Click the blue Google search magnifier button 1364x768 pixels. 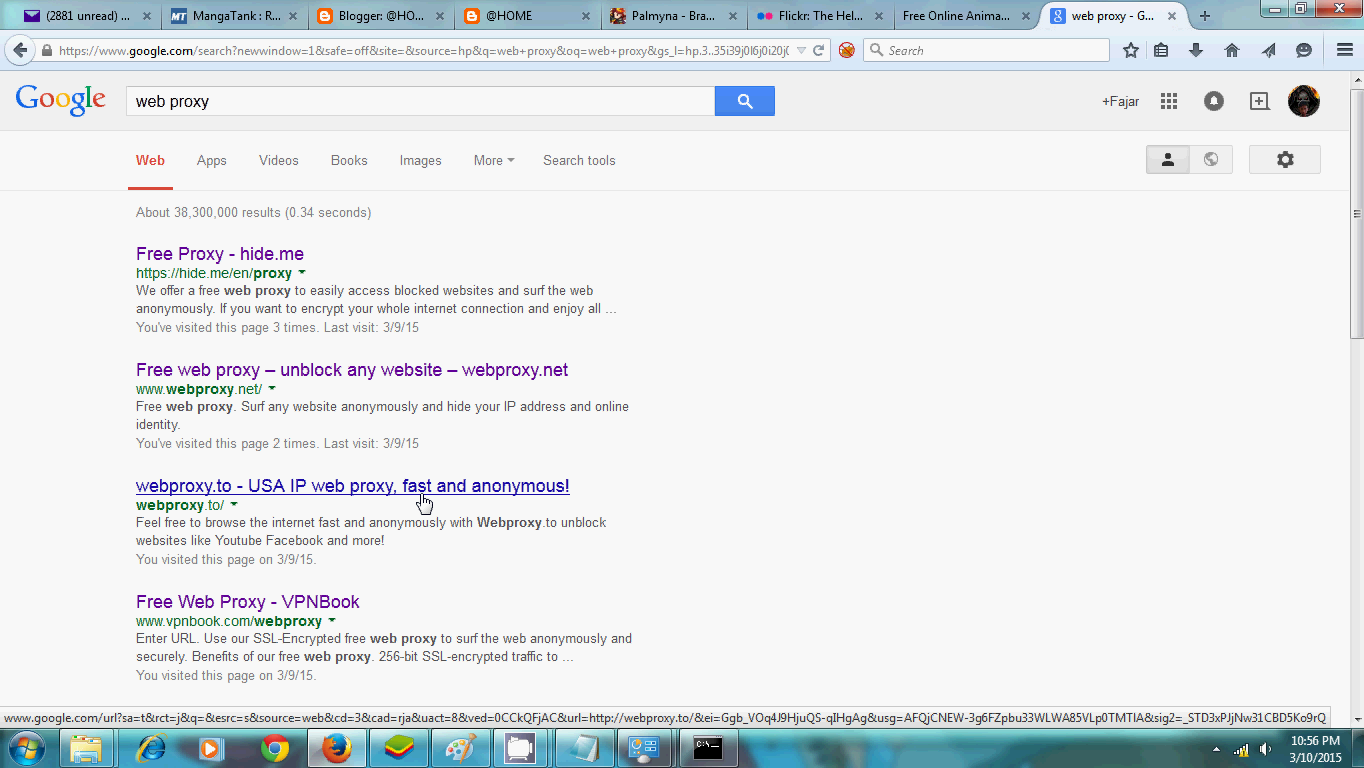[x=745, y=101]
